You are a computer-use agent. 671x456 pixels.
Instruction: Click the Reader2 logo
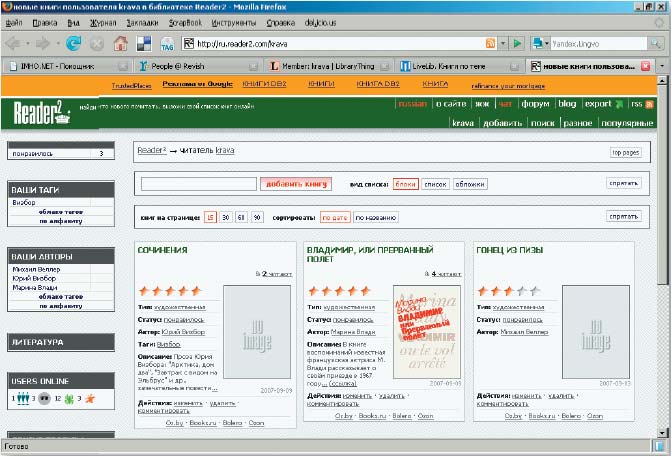(x=38, y=113)
